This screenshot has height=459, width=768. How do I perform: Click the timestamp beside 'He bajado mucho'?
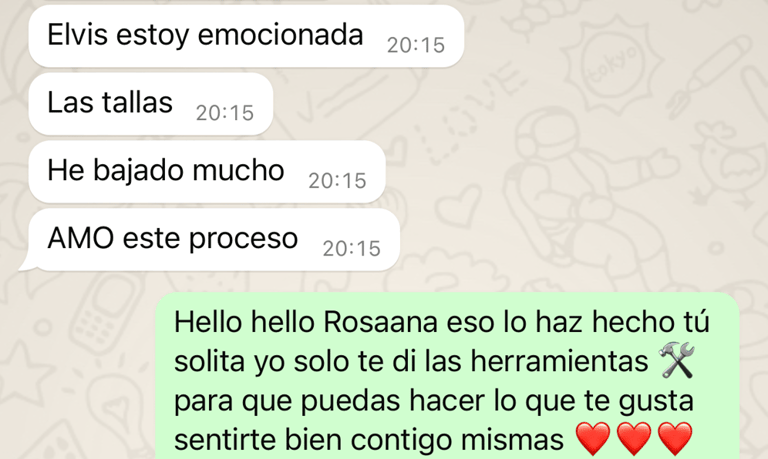click(337, 181)
